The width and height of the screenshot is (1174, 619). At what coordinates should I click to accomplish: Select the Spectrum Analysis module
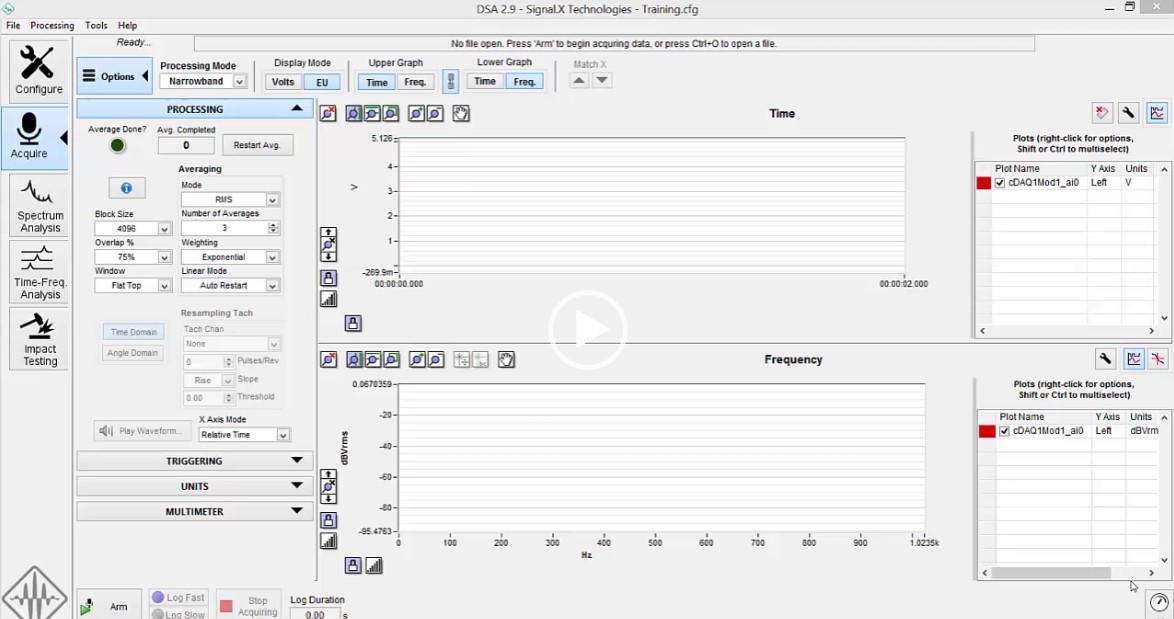tap(38, 205)
